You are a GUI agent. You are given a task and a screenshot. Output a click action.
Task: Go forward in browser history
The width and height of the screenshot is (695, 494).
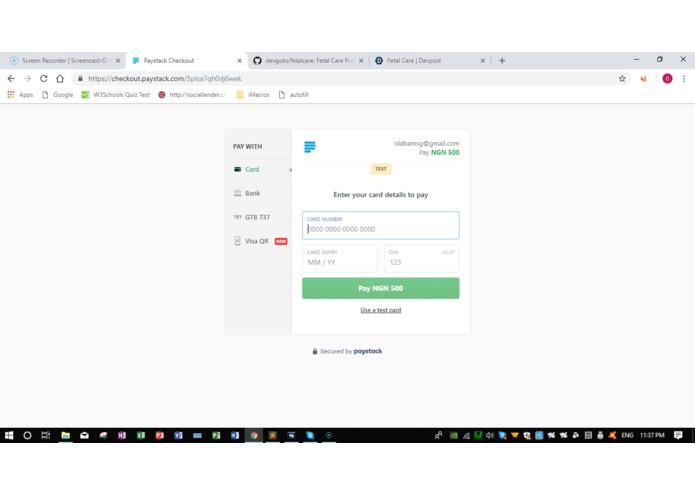tap(27, 78)
